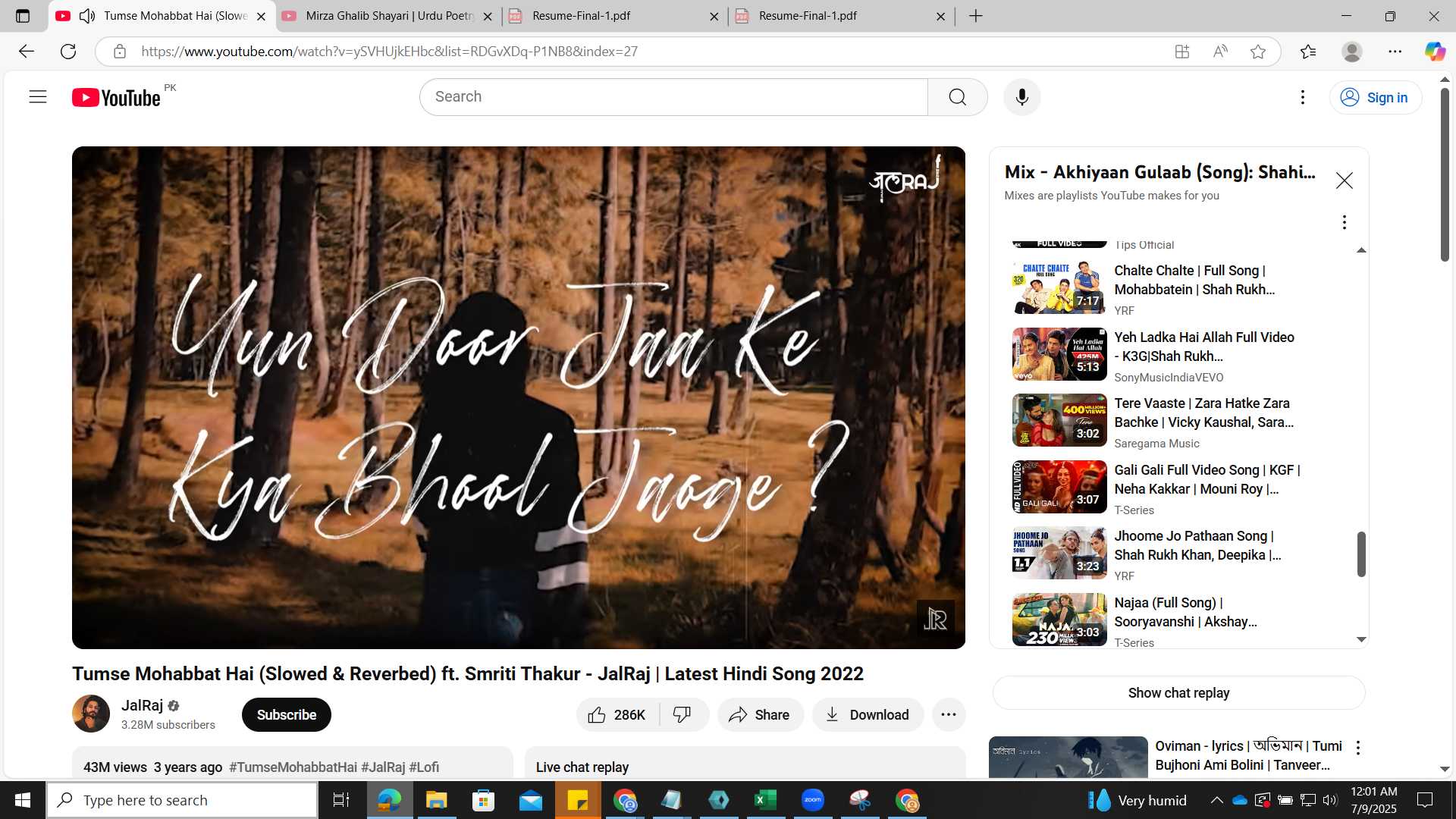Open the Windows Start menu
Viewport: 1456px width, 819px height.
(23, 800)
